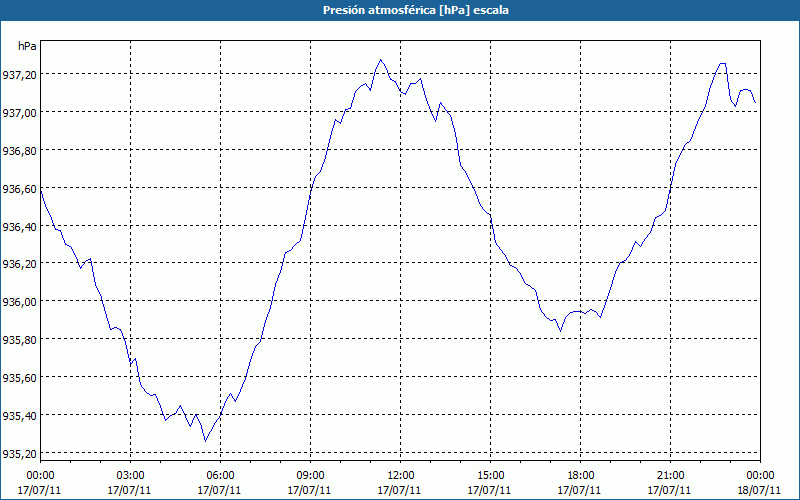Click the hPa unit label above the axis
Image resolution: width=800 pixels, height=500 pixels.
pos(27,46)
